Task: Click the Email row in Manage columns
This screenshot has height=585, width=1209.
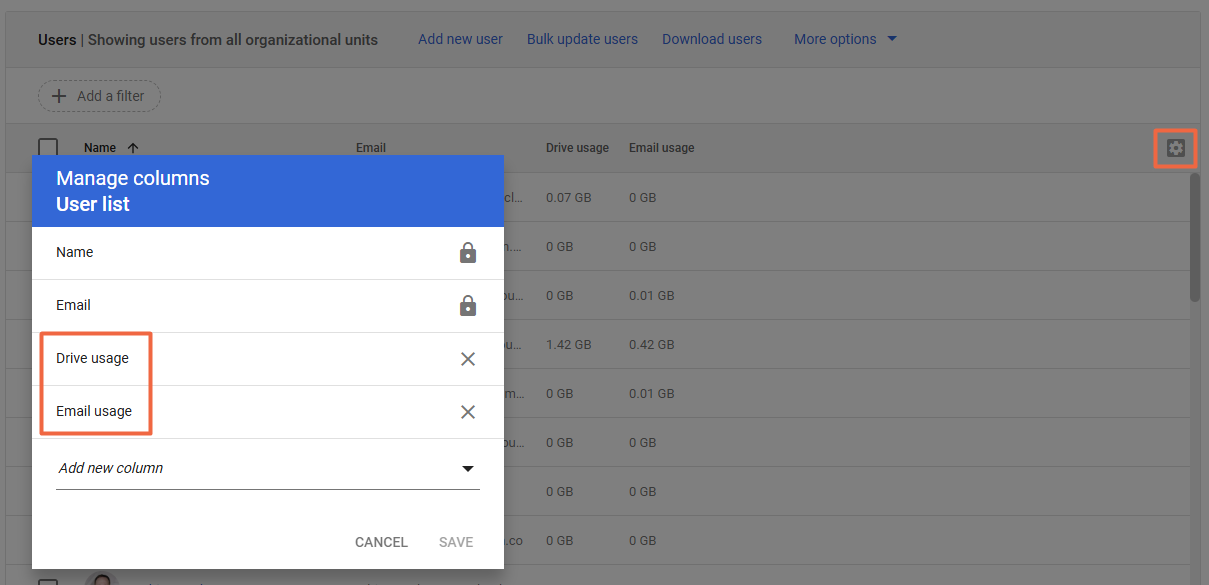Action: point(268,306)
